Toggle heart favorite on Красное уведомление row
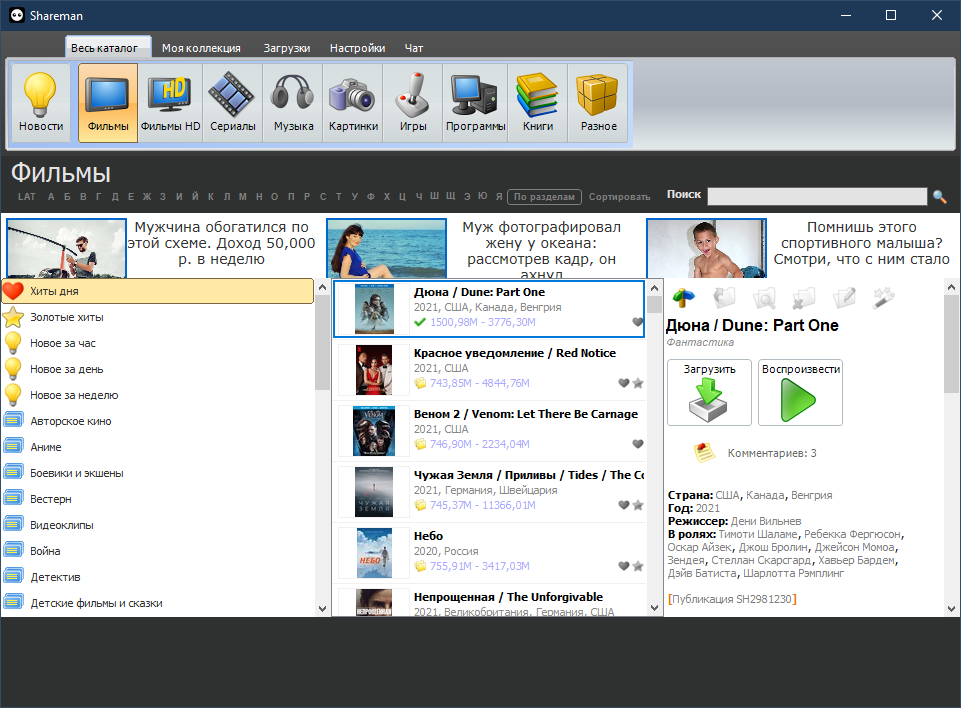Viewport: 961px width, 708px height. tap(624, 383)
